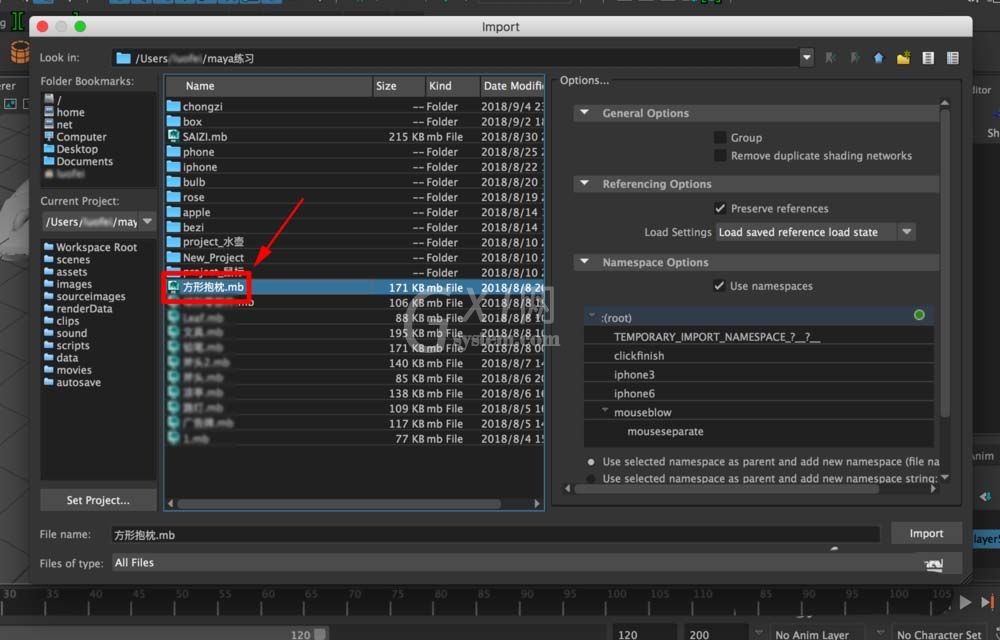Click the Look in path field
The image size is (1000, 640).
[455, 58]
